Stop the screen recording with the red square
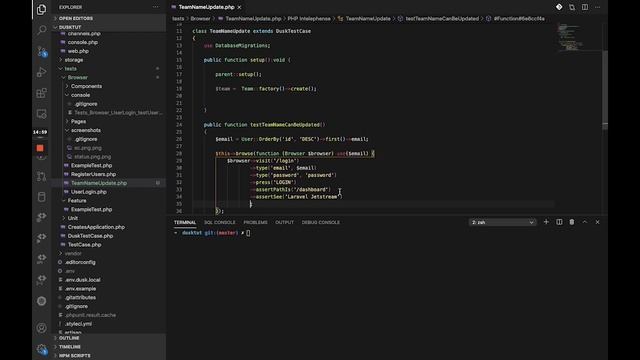 pos(40,148)
